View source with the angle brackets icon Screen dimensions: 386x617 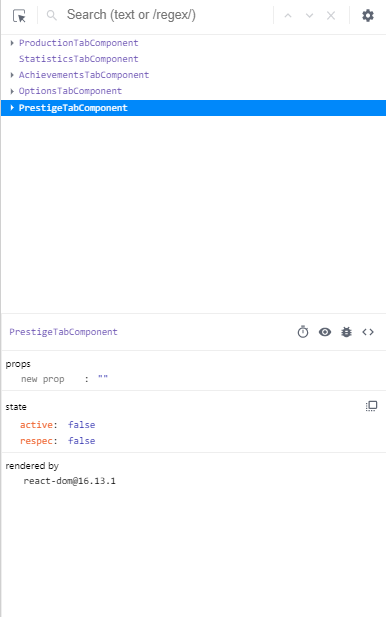point(368,332)
